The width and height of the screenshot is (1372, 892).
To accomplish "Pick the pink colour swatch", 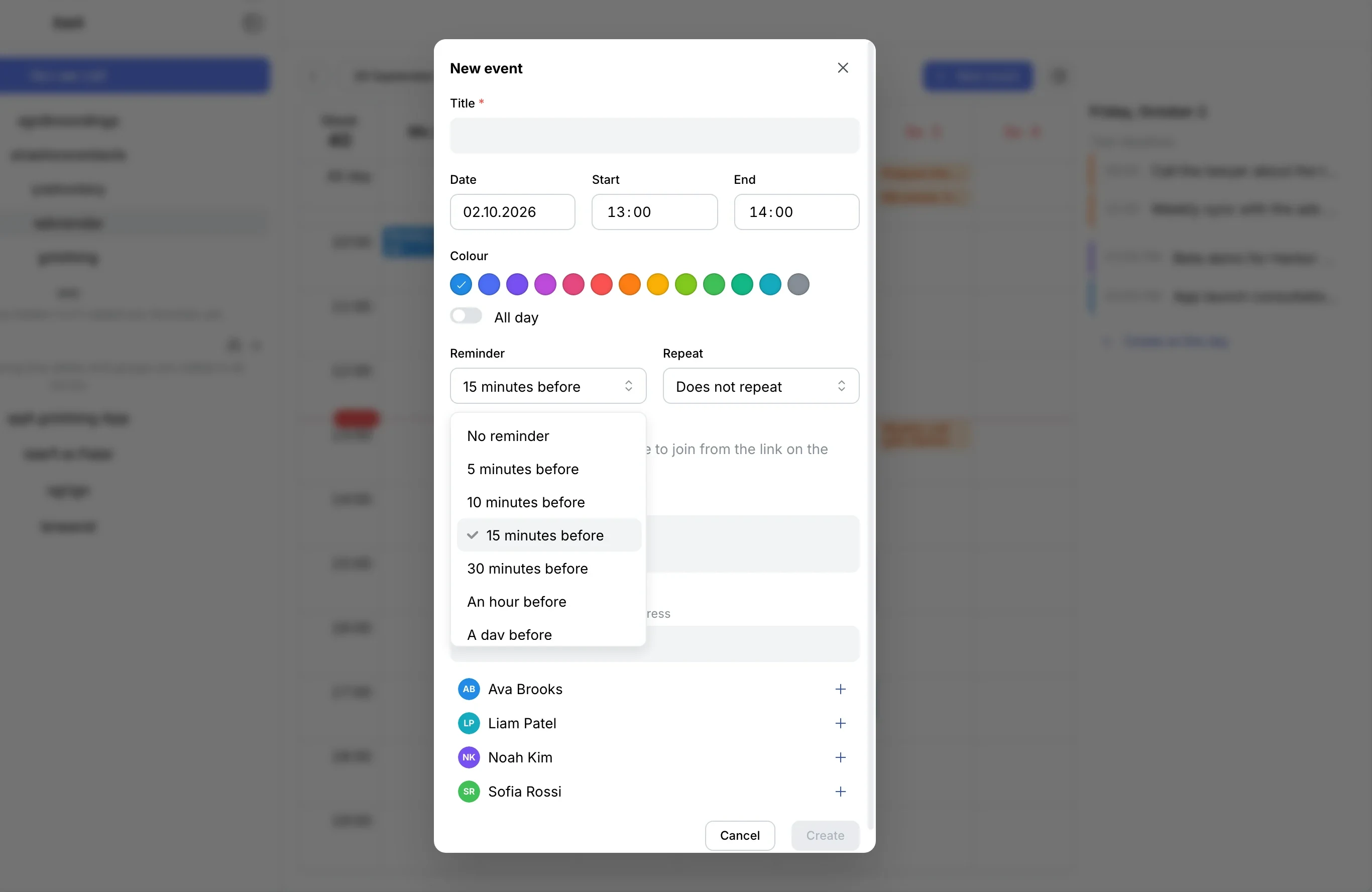I will pos(573,284).
